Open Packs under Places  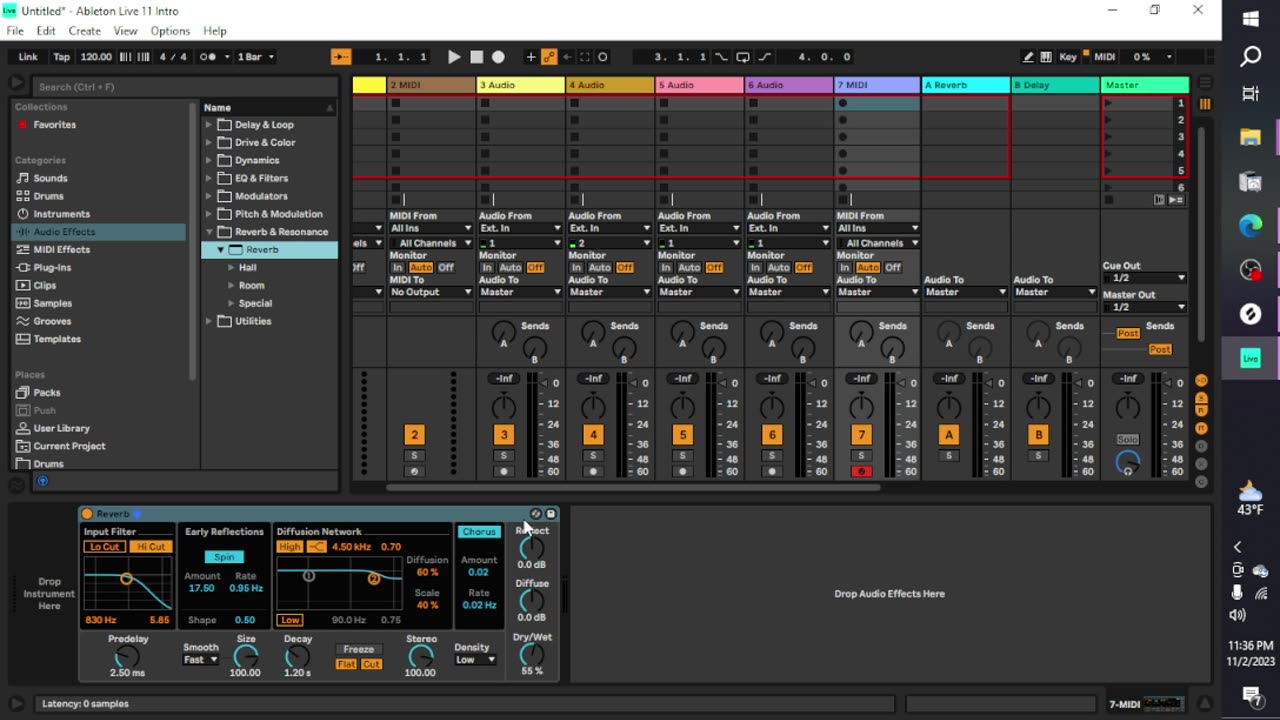(x=46, y=393)
